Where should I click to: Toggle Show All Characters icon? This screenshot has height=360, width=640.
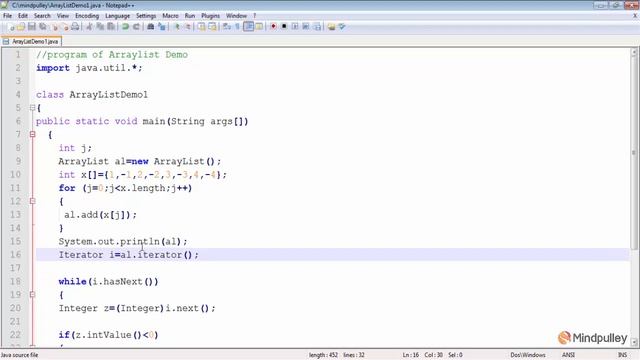[238, 27]
